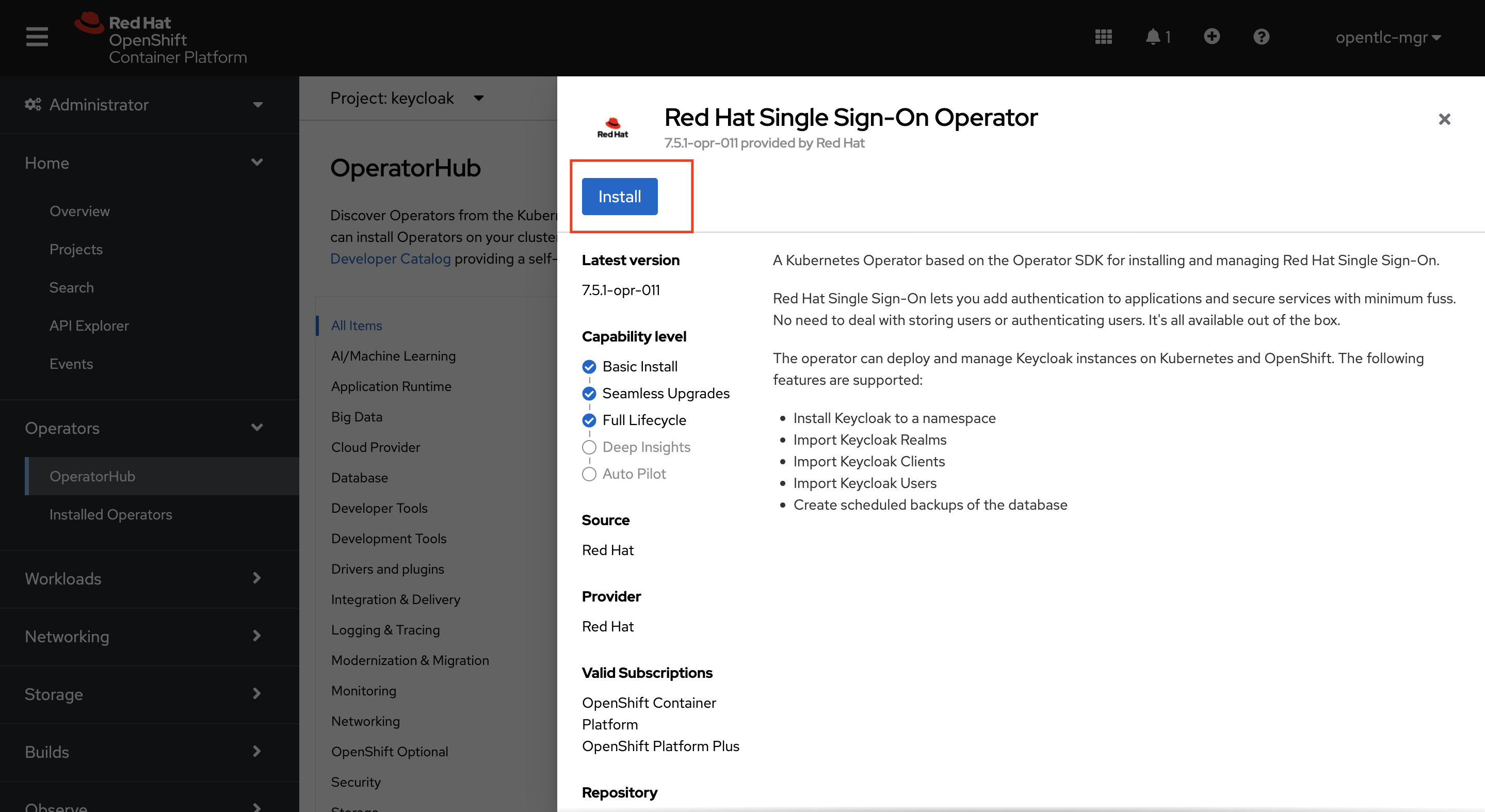Expand the Builds nav section
The image size is (1485, 812).
pyautogui.click(x=149, y=752)
